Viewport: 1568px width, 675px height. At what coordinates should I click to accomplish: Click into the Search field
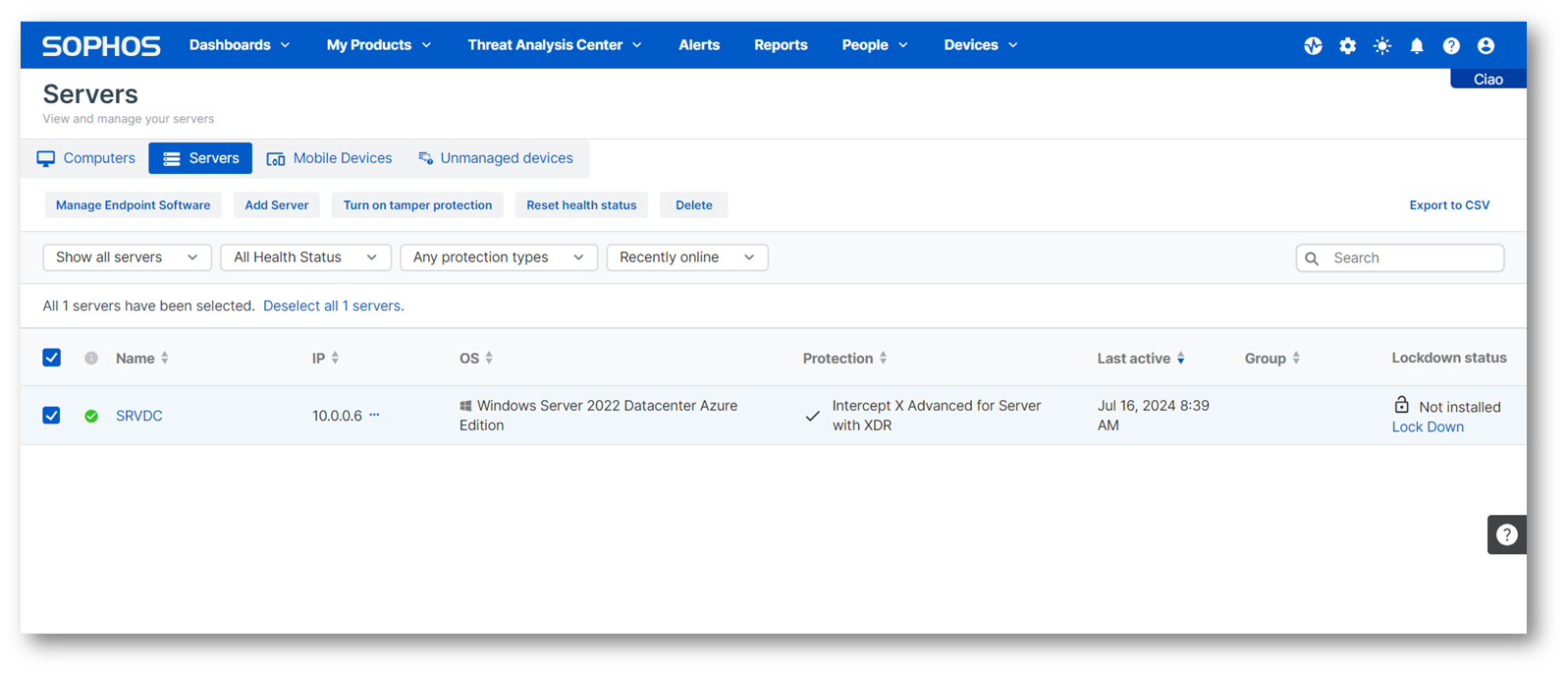pyautogui.click(x=1400, y=258)
